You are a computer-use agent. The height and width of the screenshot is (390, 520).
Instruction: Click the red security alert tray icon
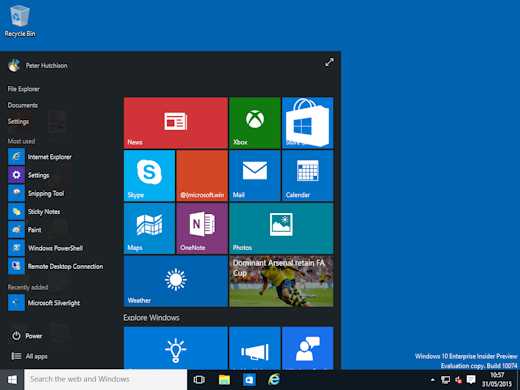(x=458, y=380)
